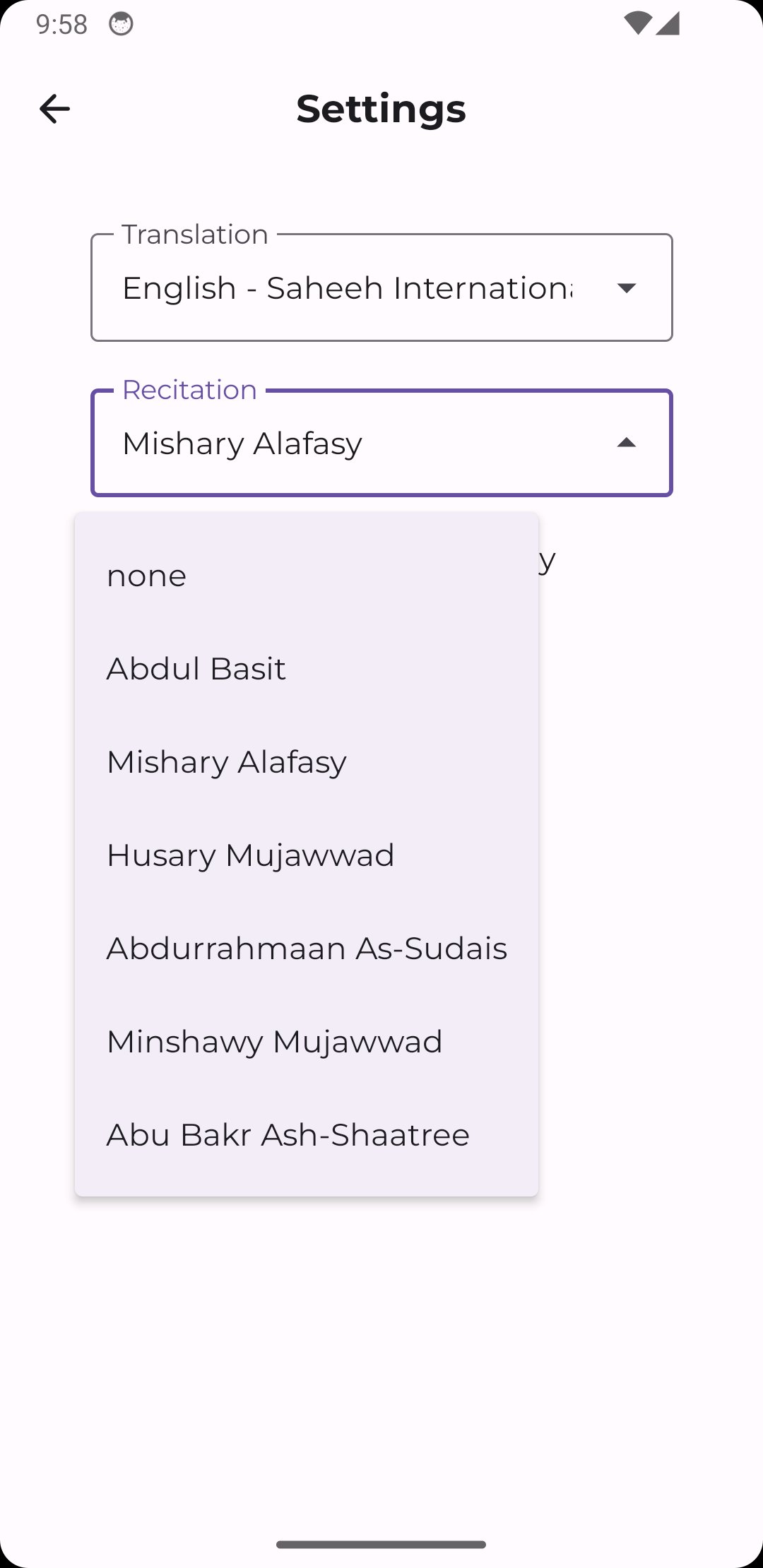This screenshot has width=763, height=1568.
Task: Select 'none' from the recitation list
Action: tap(307, 576)
